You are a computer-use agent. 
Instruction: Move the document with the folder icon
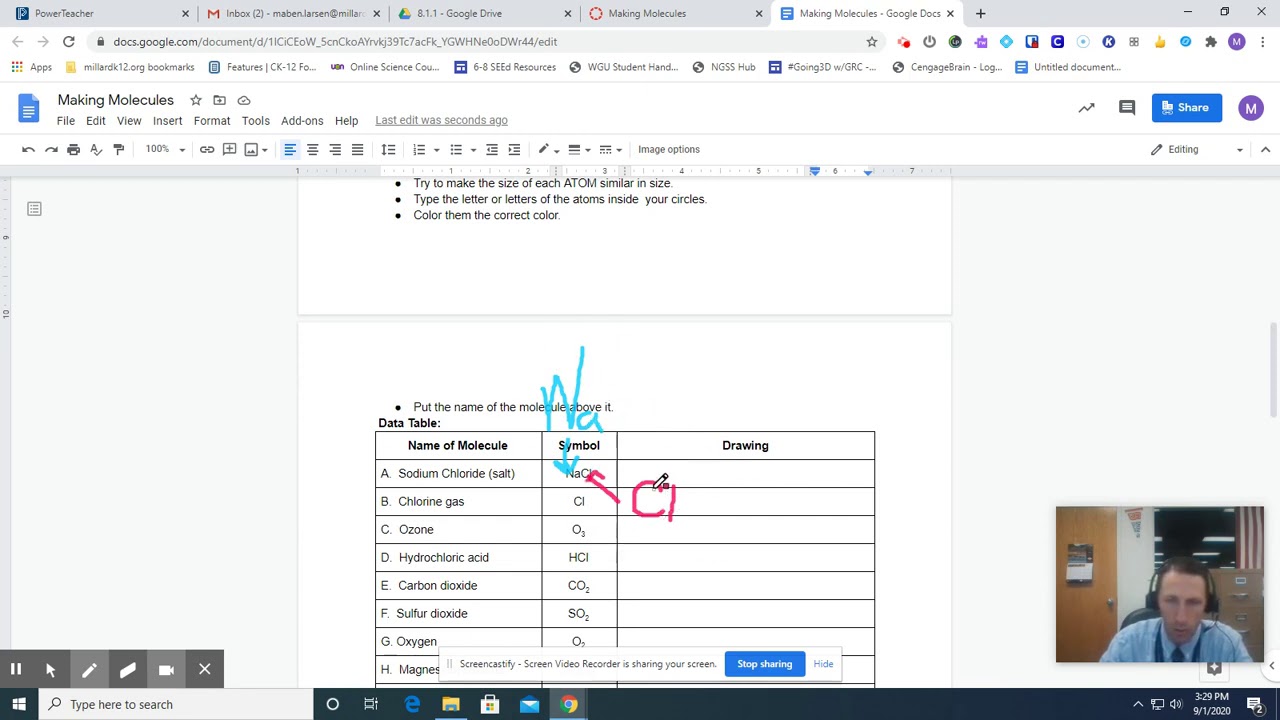point(219,100)
